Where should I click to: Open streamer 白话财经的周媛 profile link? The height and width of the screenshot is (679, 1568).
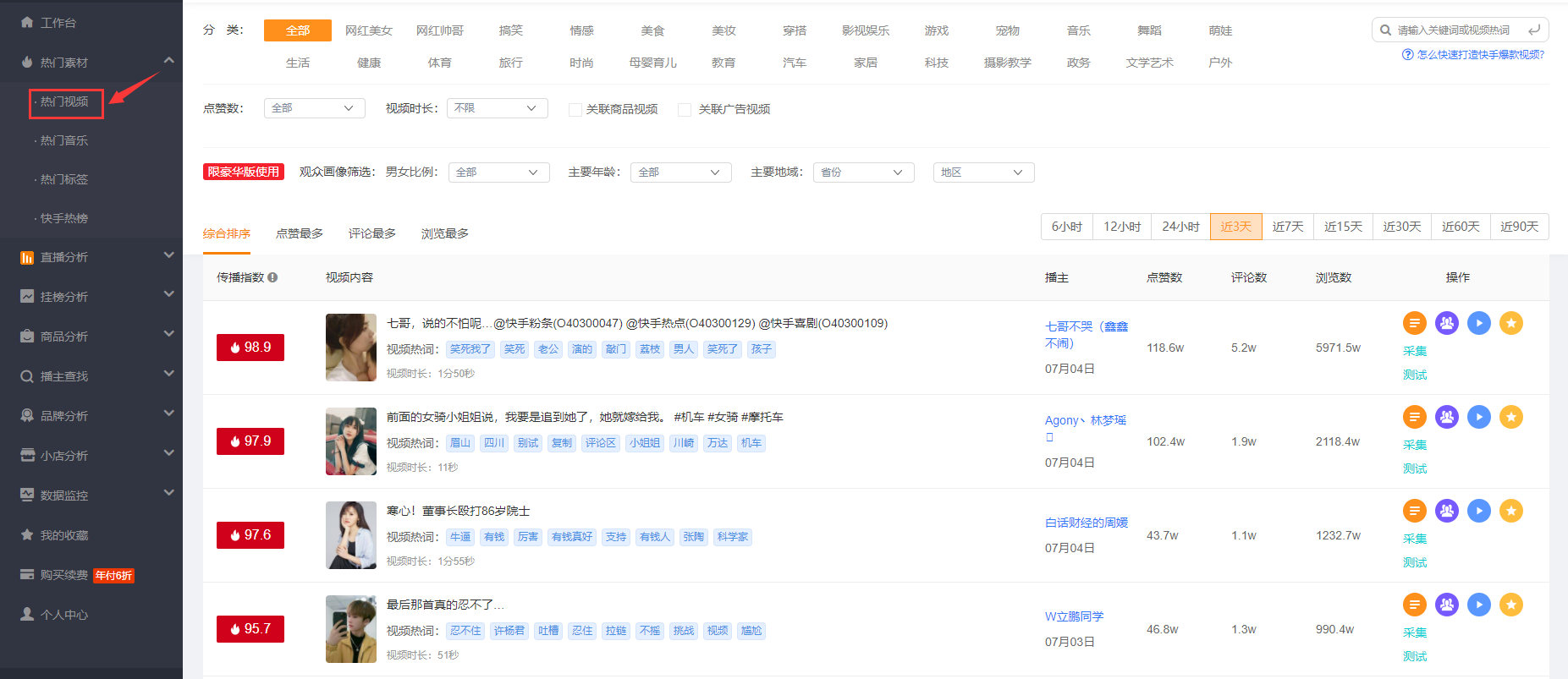pyautogui.click(x=1087, y=523)
